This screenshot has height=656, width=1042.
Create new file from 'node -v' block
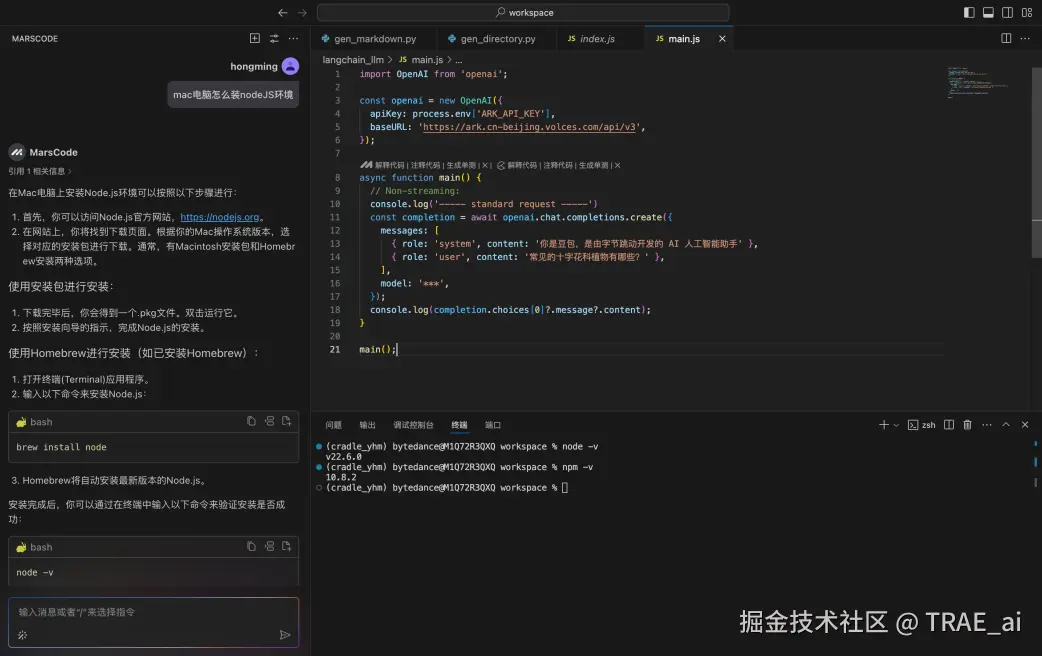coord(286,546)
